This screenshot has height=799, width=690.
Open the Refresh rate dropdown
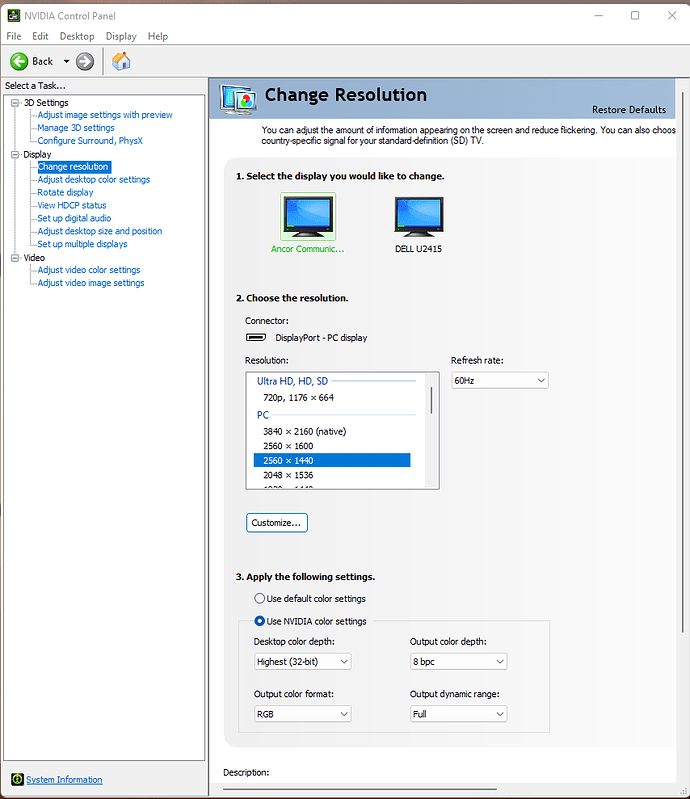coord(499,380)
